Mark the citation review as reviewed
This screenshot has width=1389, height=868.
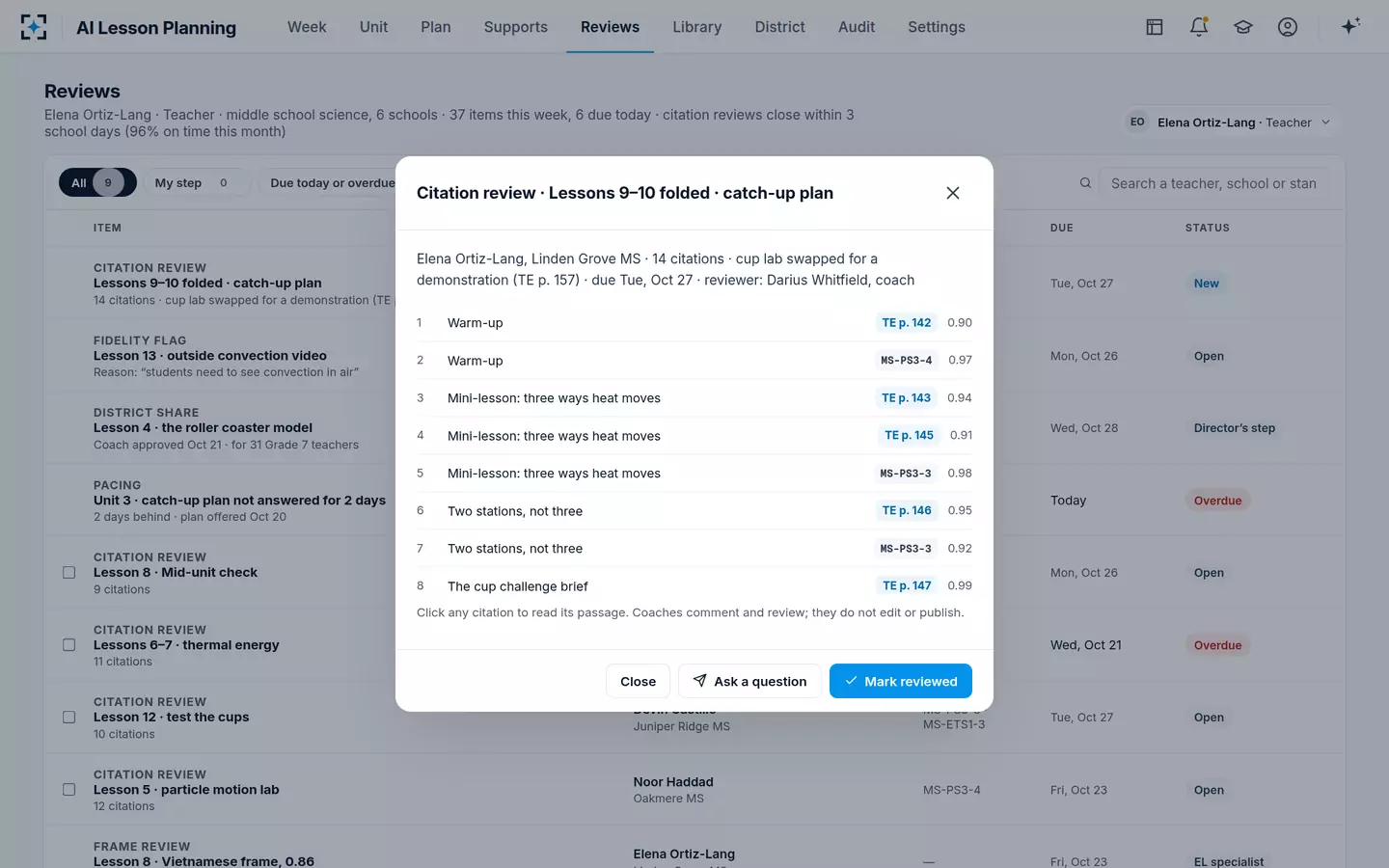point(901,681)
